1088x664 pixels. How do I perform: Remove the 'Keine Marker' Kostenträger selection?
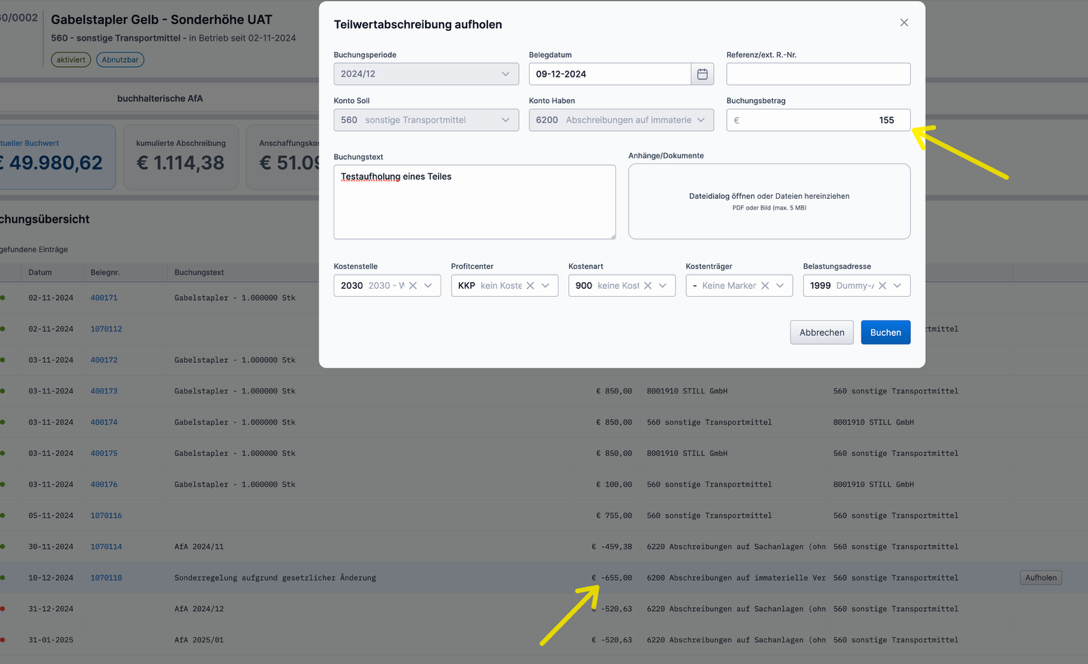click(764, 285)
